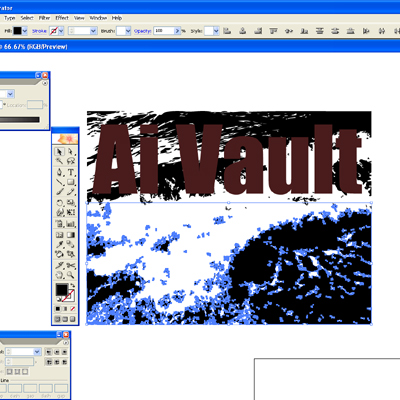Activate the Hand tool
This screenshot has height=400, width=400.
(x=59, y=275)
